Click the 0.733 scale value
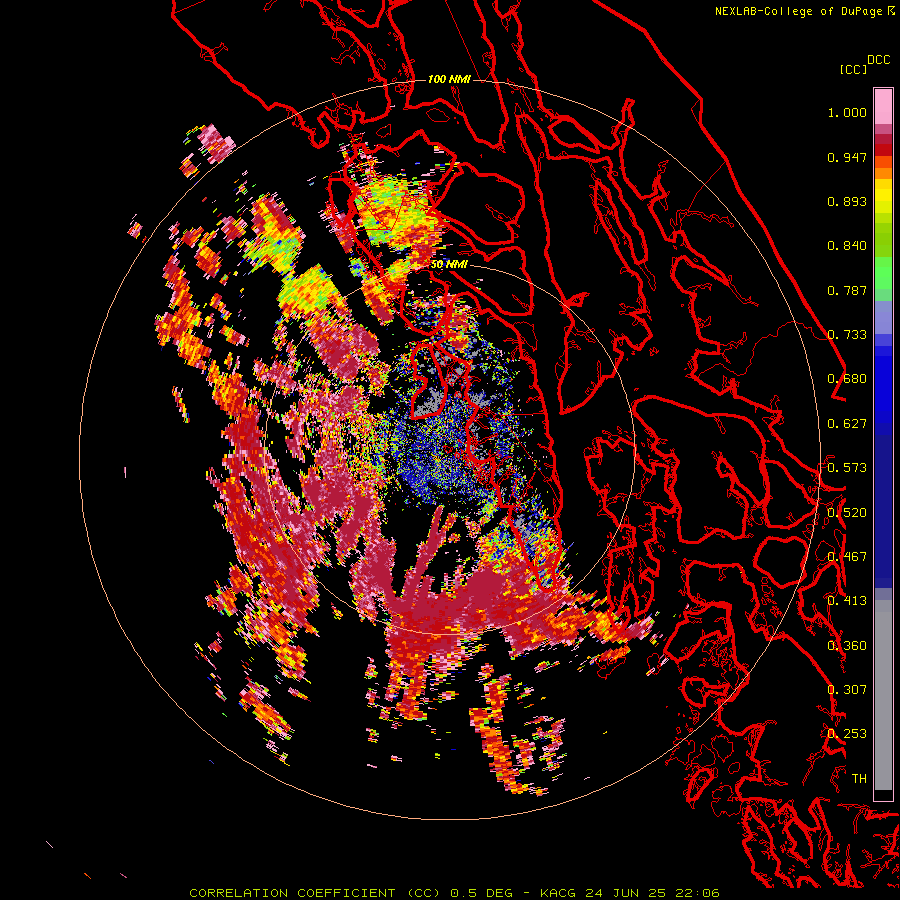Screen dimensions: 900x900 [847, 335]
